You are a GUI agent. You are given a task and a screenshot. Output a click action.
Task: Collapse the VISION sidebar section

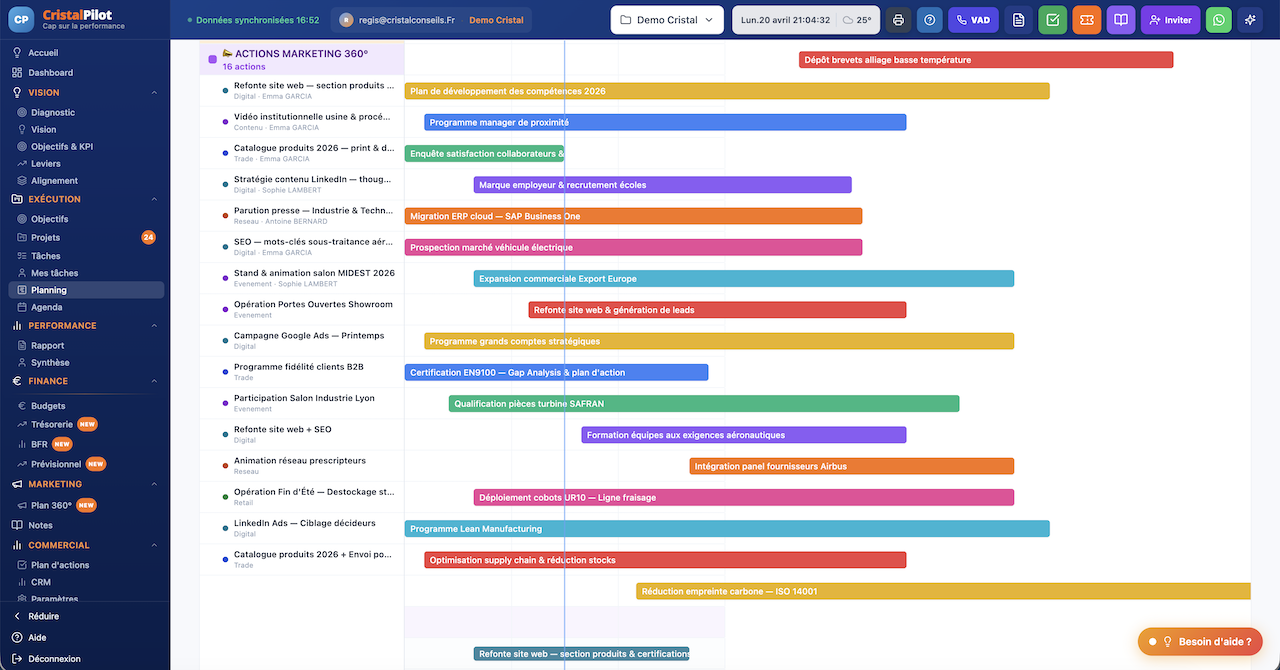154,93
